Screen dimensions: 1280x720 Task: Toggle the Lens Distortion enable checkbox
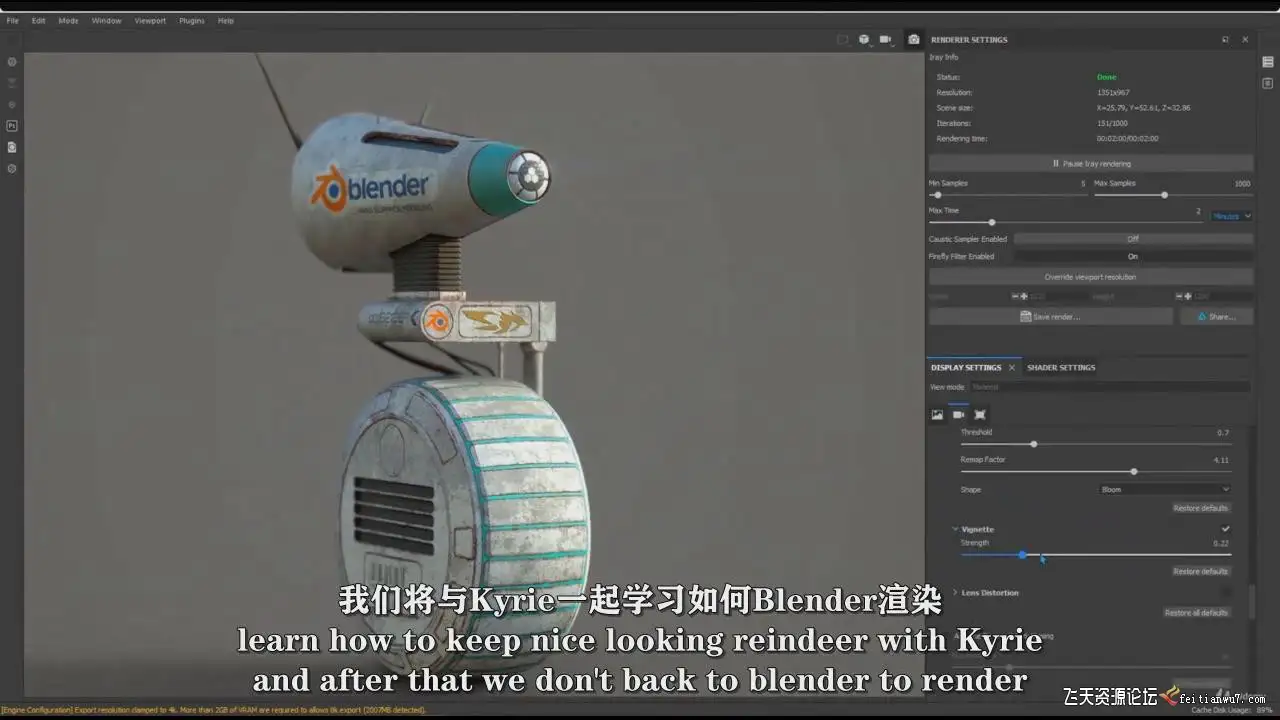tap(1225, 593)
